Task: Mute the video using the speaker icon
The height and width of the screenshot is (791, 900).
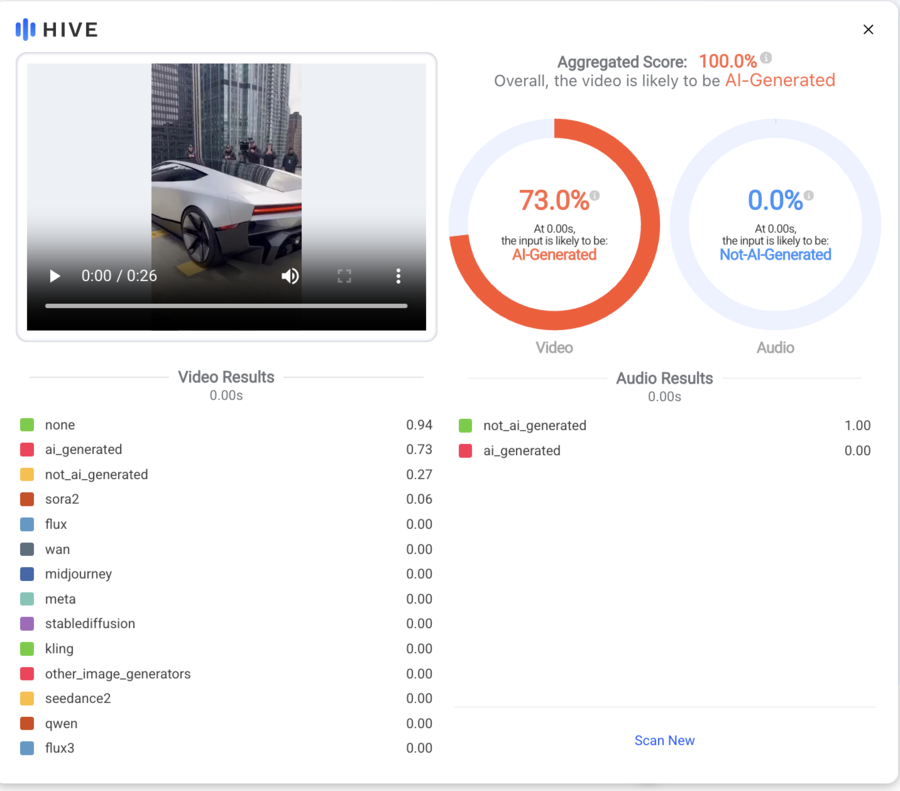Action: 290,276
